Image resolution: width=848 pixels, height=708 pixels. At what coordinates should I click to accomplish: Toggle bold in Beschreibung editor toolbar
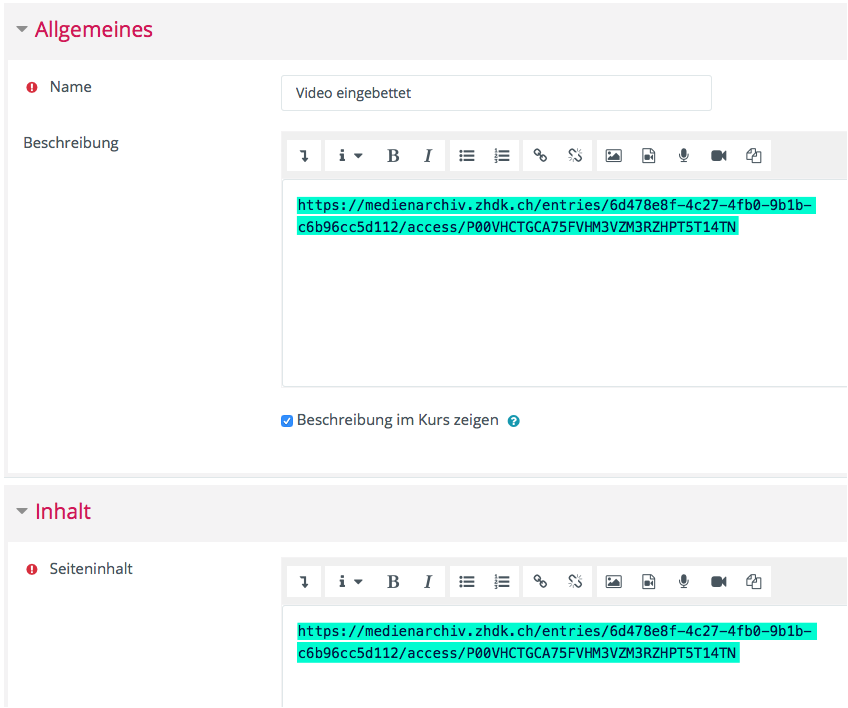click(393, 155)
